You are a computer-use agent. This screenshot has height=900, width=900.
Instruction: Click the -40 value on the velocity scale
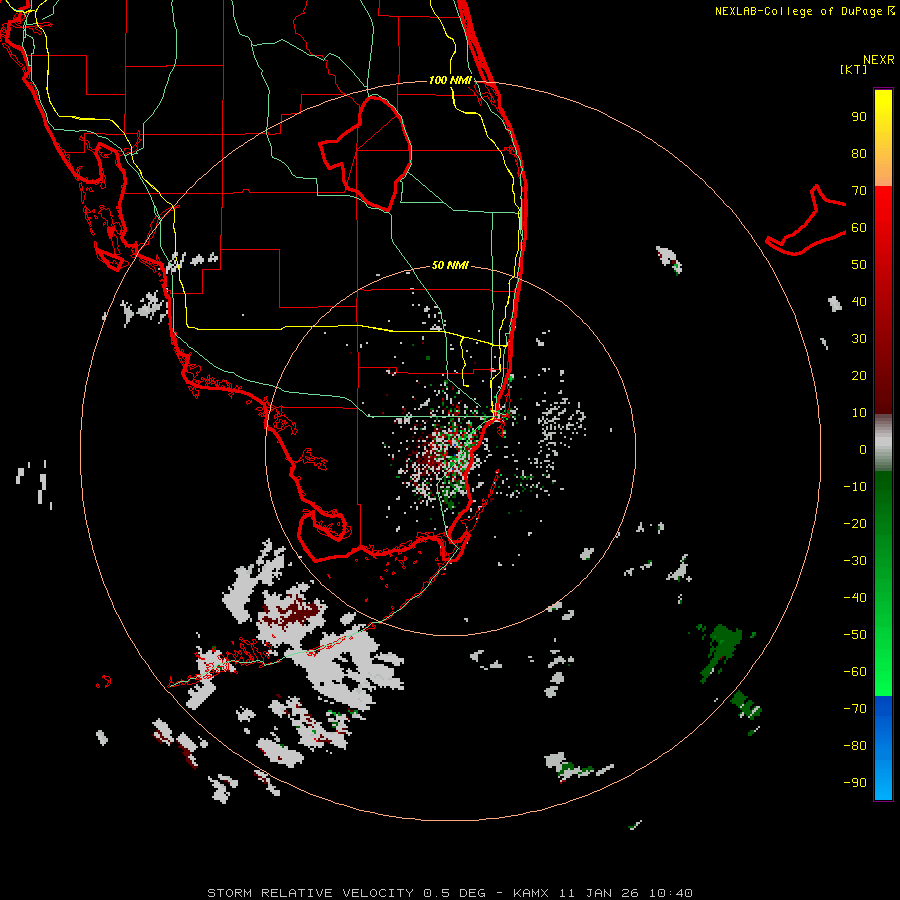tap(855, 598)
